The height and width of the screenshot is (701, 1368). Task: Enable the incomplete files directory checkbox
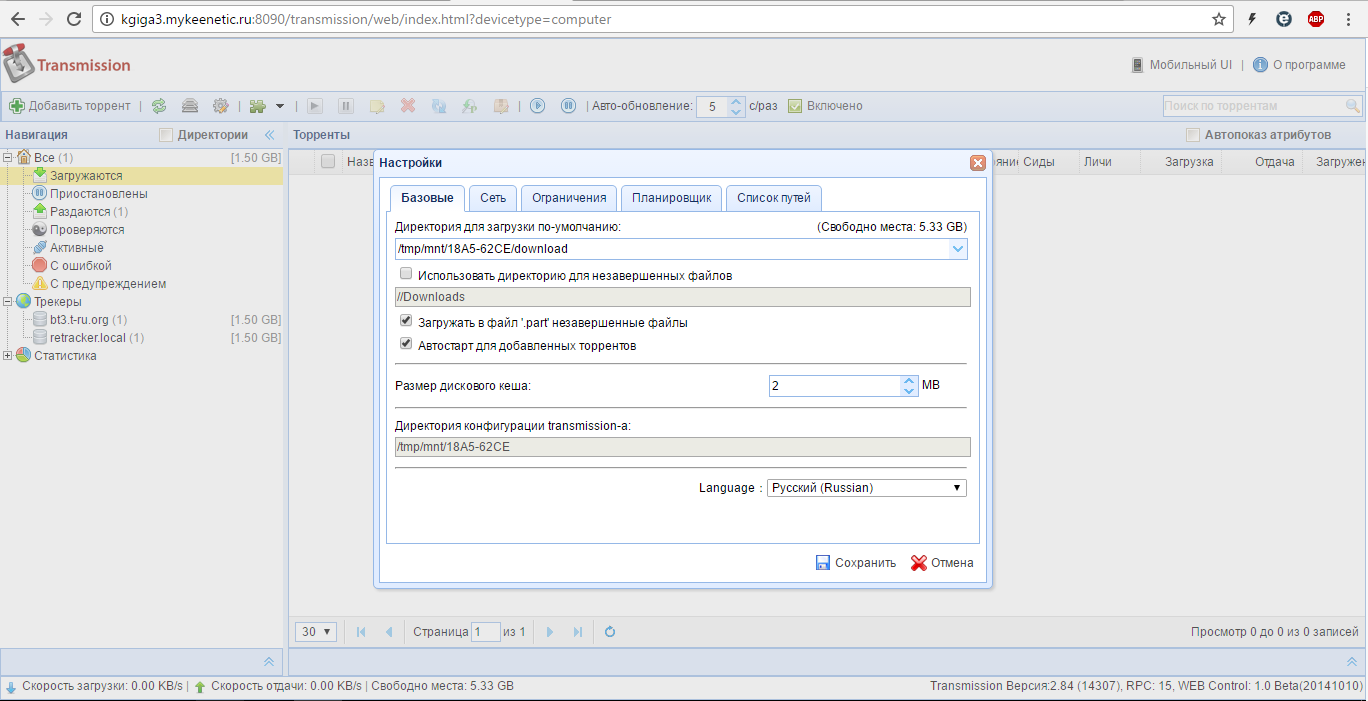point(406,274)
